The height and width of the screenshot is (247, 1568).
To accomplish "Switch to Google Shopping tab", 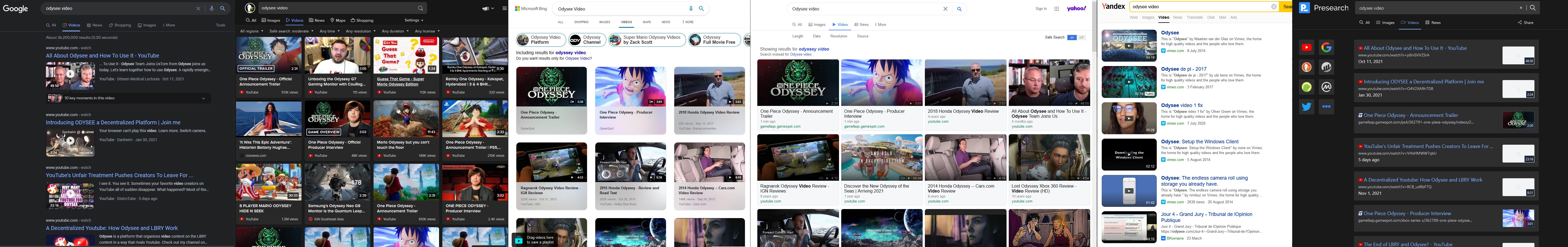I will coord(120,25).
